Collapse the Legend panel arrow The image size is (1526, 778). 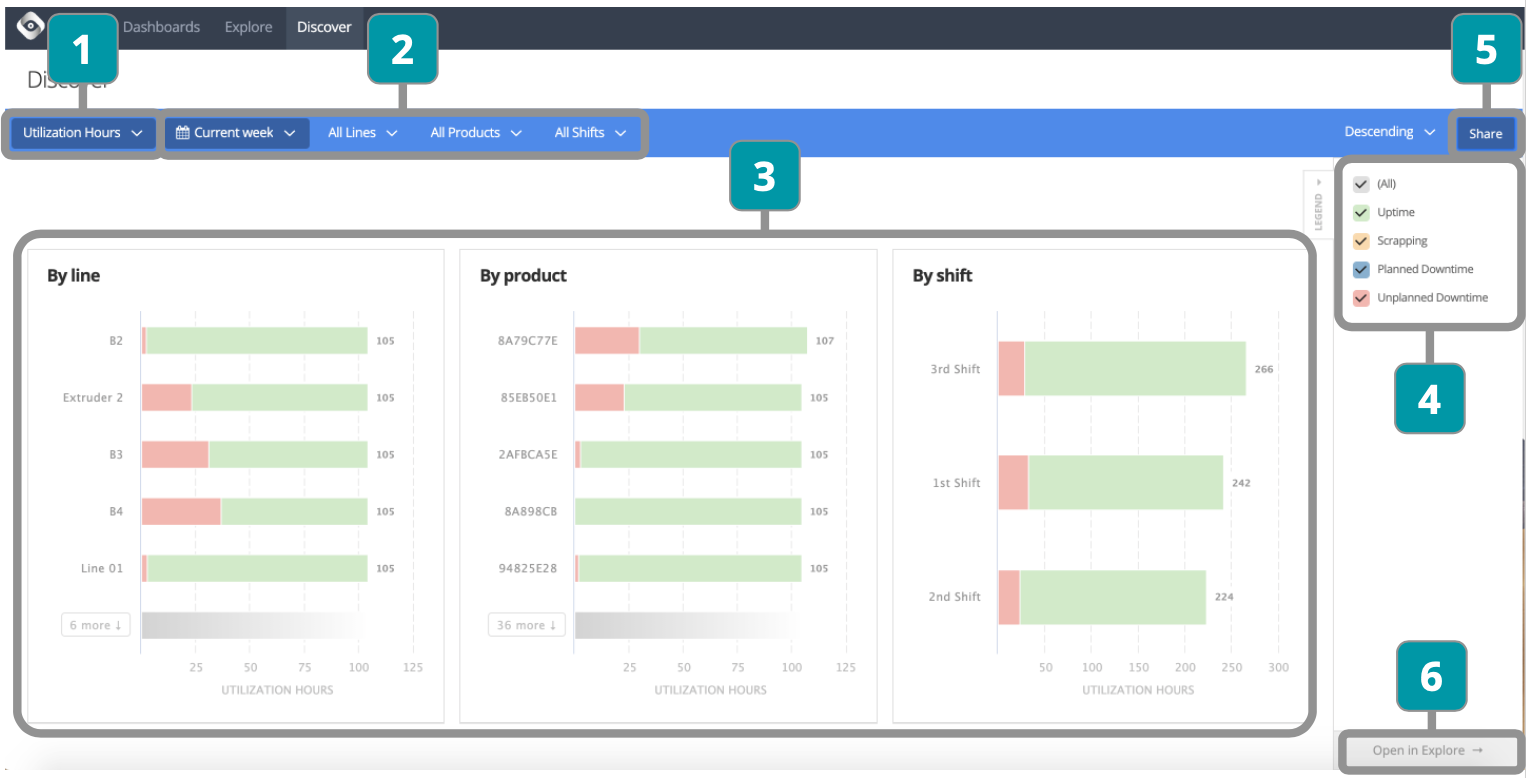click(1318, 183)
